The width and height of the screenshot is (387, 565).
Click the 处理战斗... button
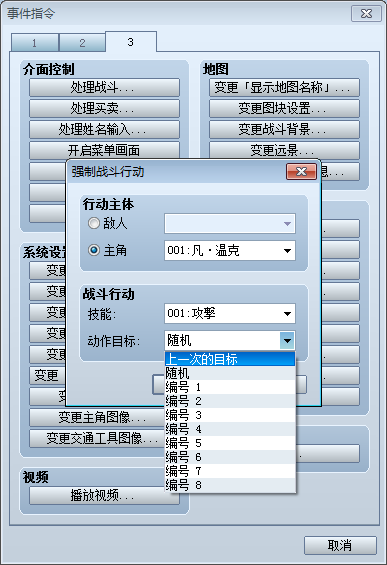point(104,88)
